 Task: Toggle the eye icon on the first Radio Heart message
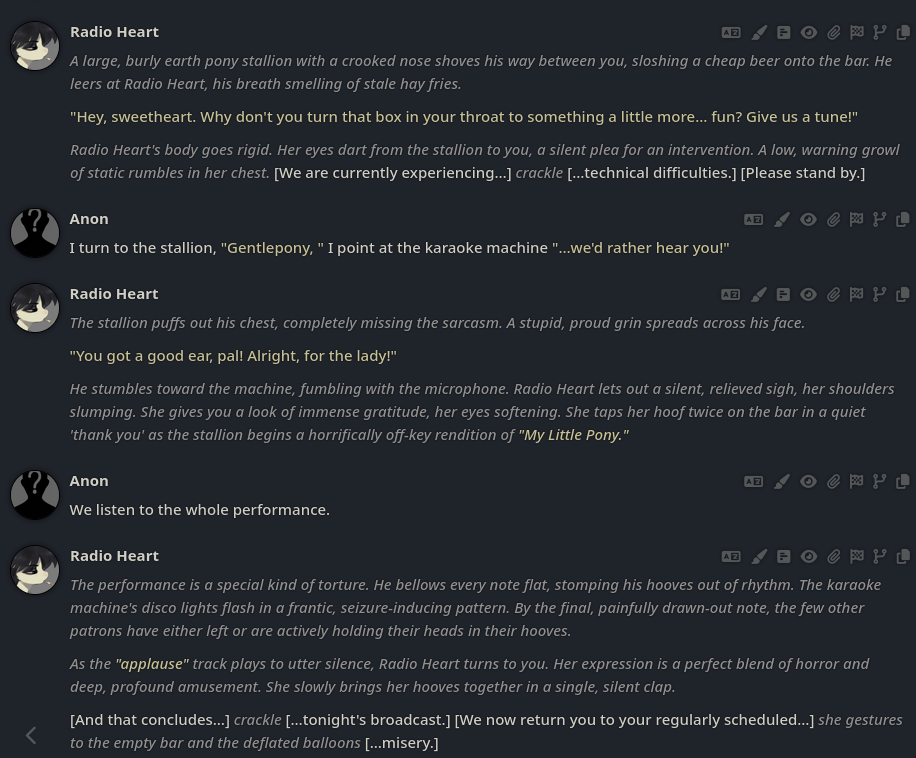[809, 33]
